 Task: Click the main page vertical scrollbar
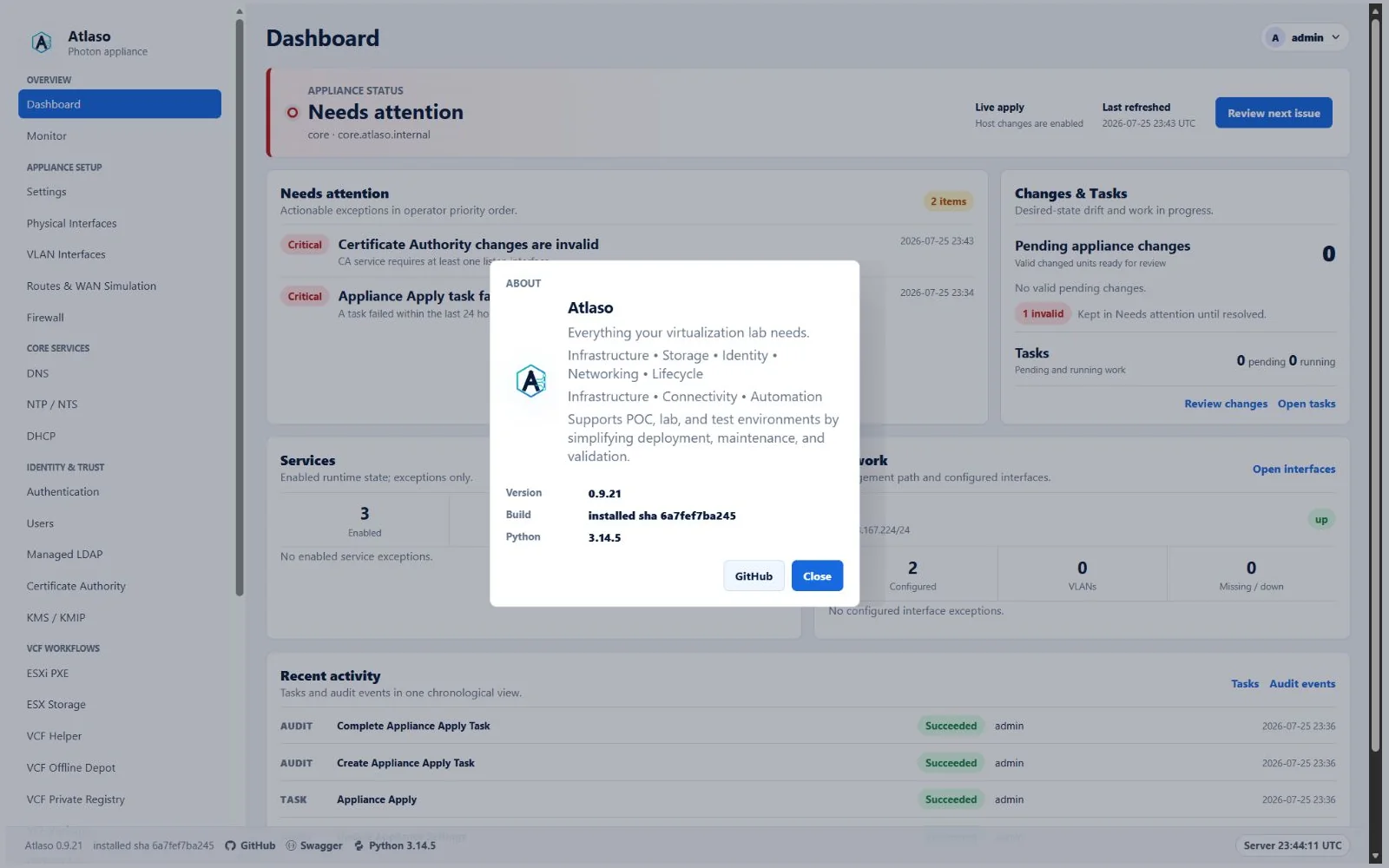point(1375,385)
